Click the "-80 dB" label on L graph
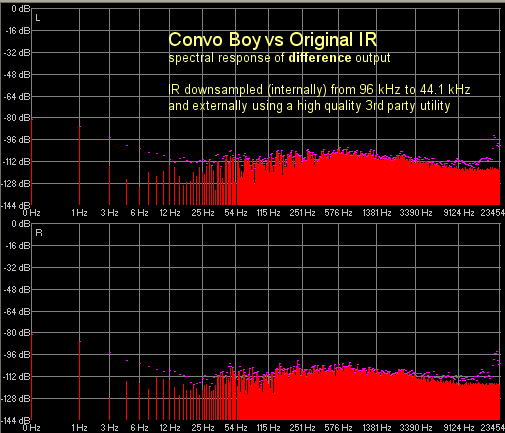The height and width of the screenshot is (433, 505). coord(17,118)
